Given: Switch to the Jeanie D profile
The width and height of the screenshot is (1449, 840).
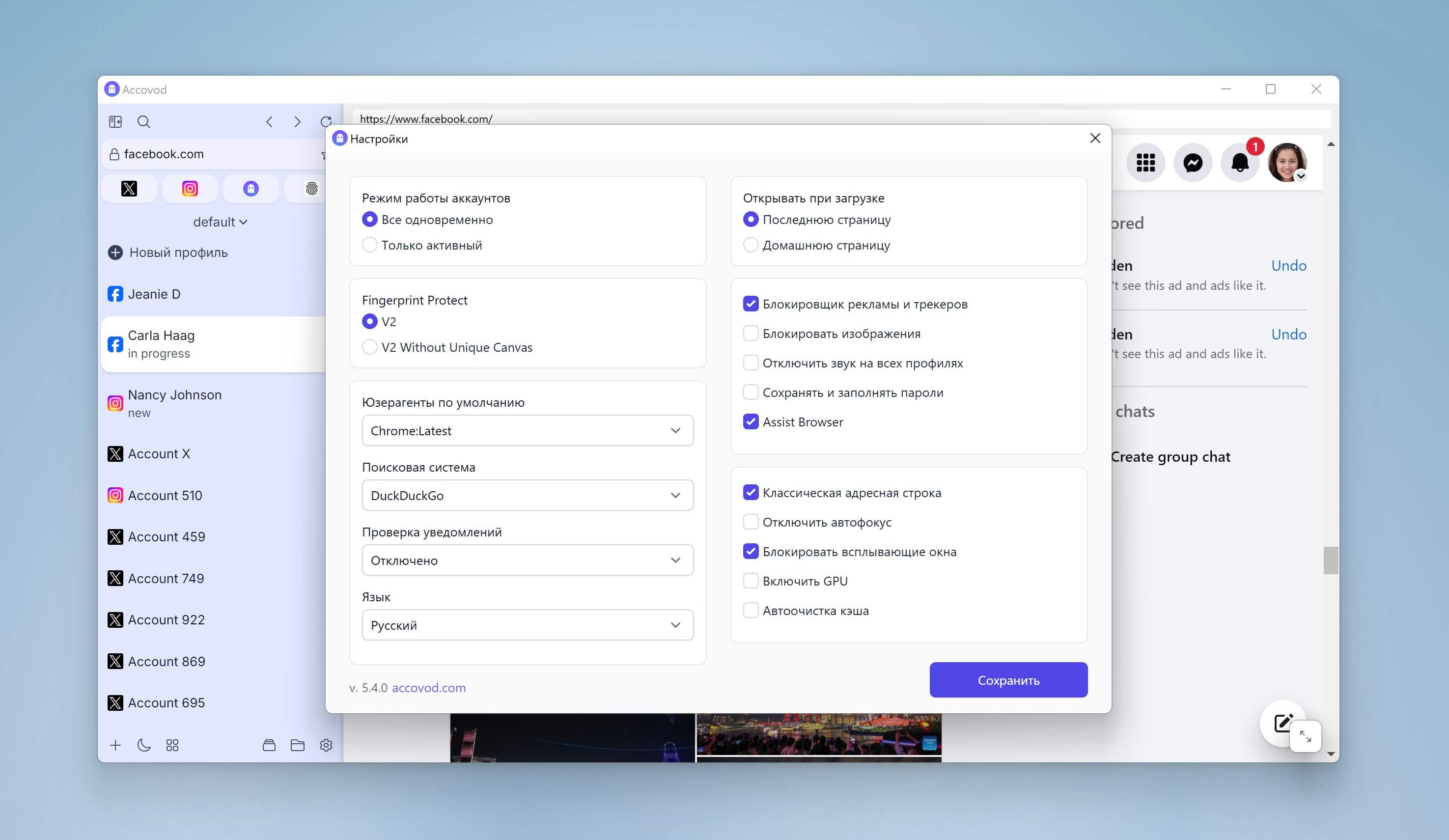Looking at the screenshot, I should click(154, 294).
